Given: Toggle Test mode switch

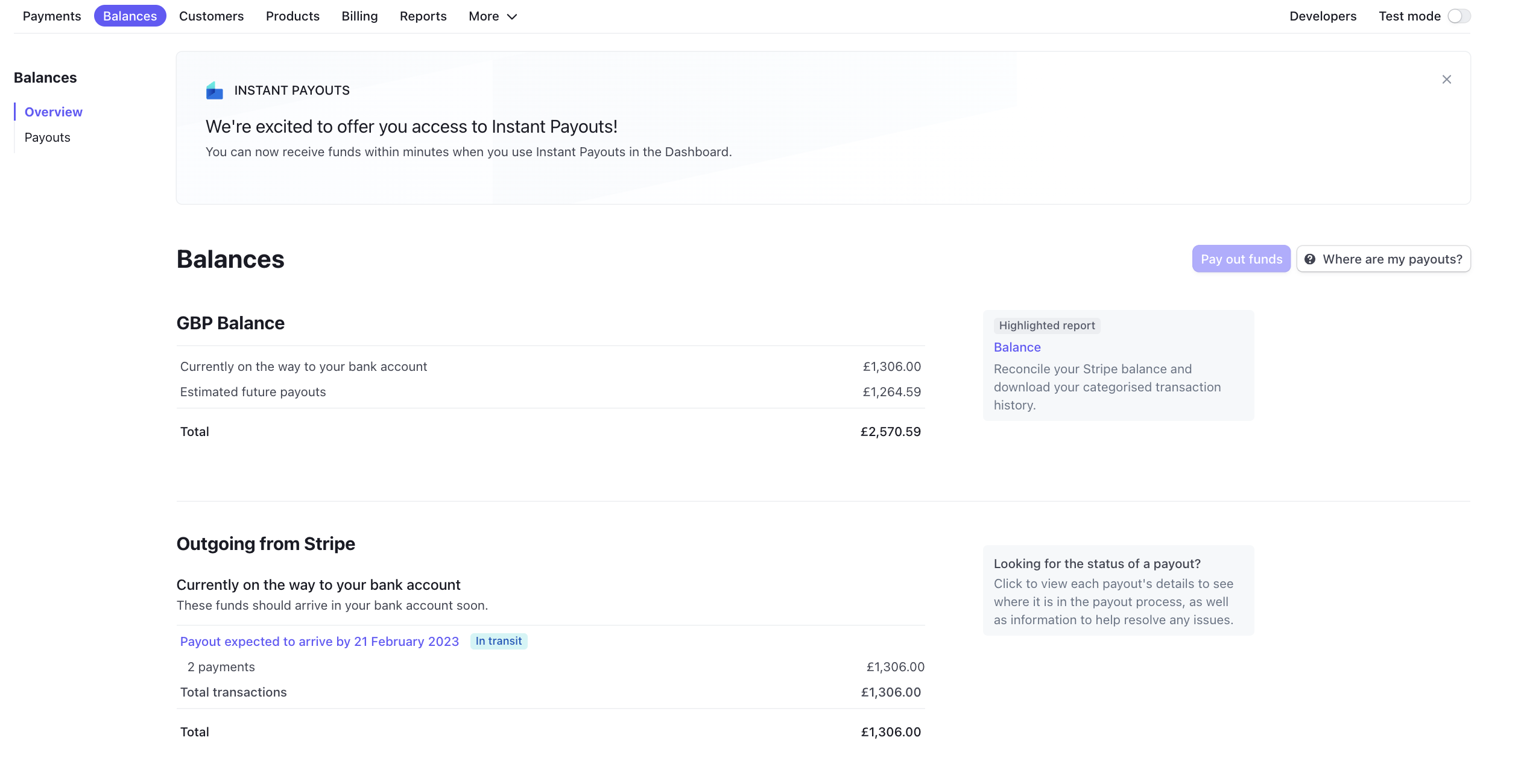Looking at the screenshot, I should click(x=1458, y=16).
